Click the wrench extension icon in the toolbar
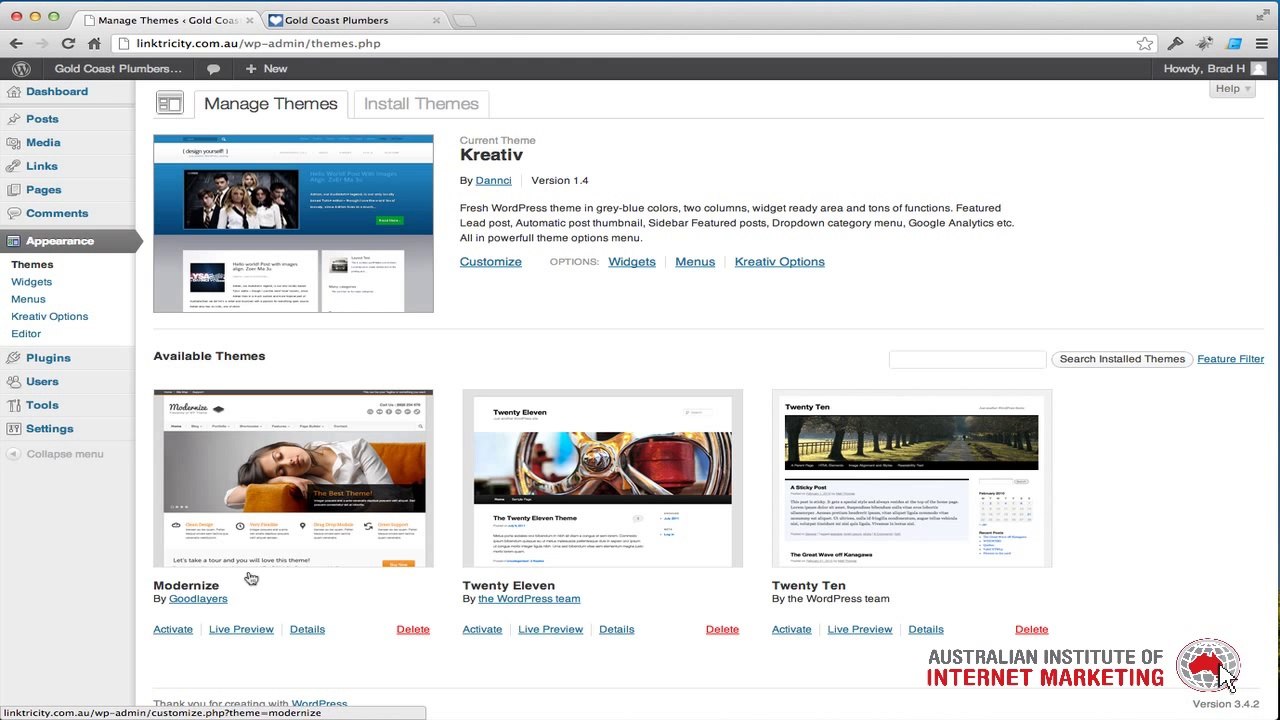The image size is (1280, 720). 1176,43
